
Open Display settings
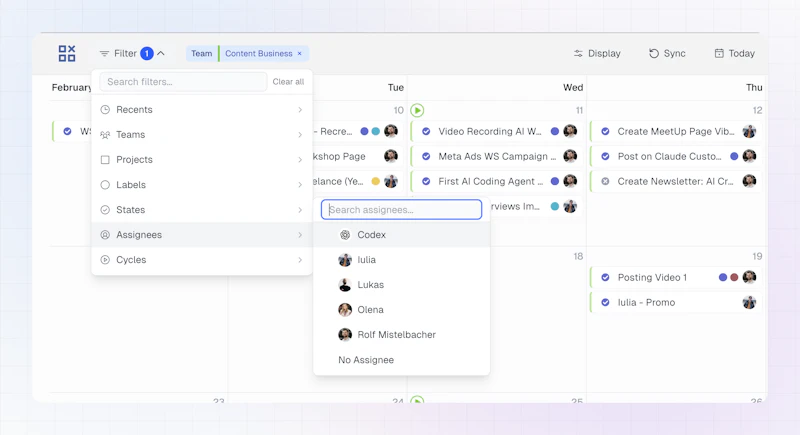click(x=597, y=54)
